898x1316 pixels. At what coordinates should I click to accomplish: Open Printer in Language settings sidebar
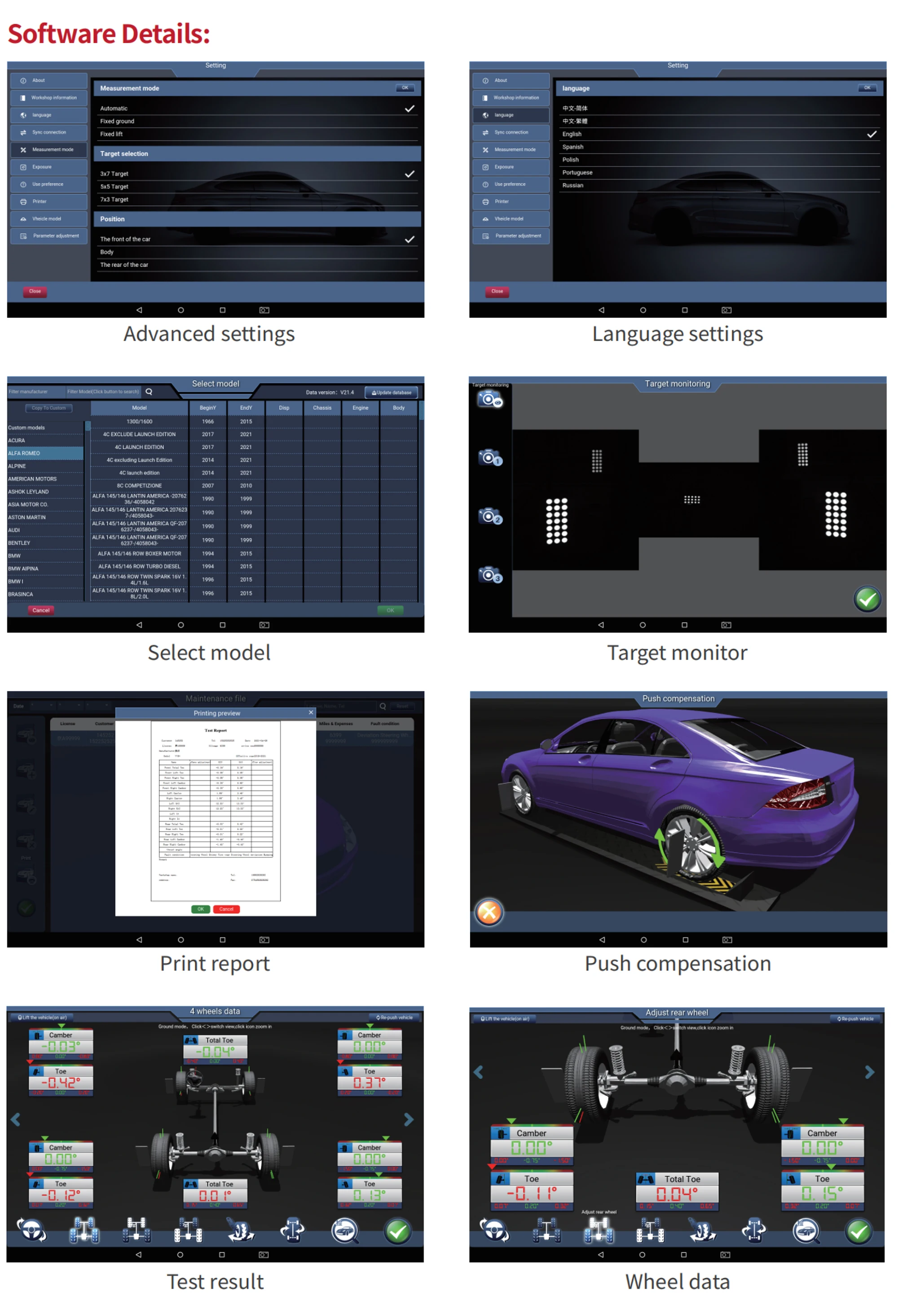click(511, 202)
